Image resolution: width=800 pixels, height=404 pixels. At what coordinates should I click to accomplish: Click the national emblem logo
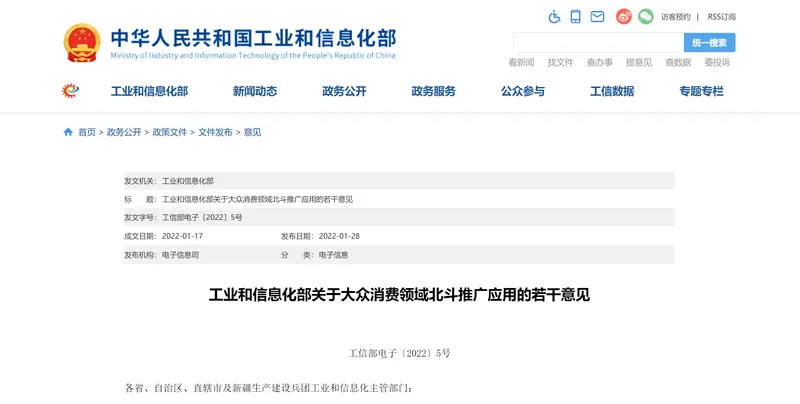(x=82, y=43)
